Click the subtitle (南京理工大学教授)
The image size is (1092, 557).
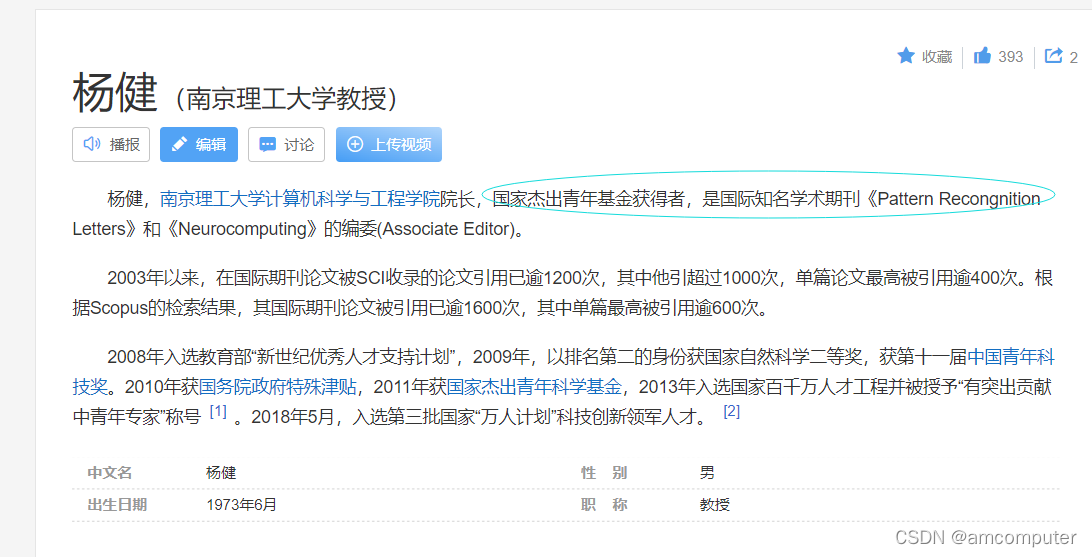[286, 99]
